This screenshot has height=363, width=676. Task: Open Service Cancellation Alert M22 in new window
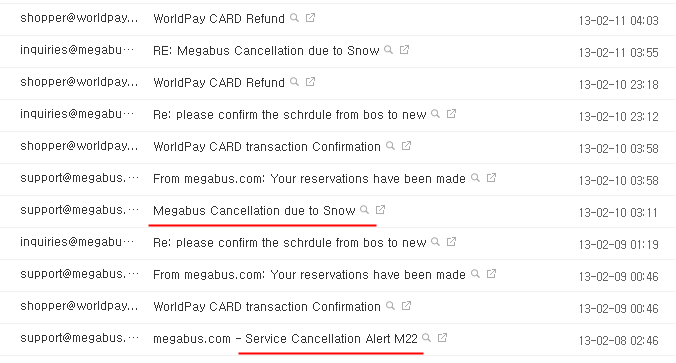(x=442, y=338)
